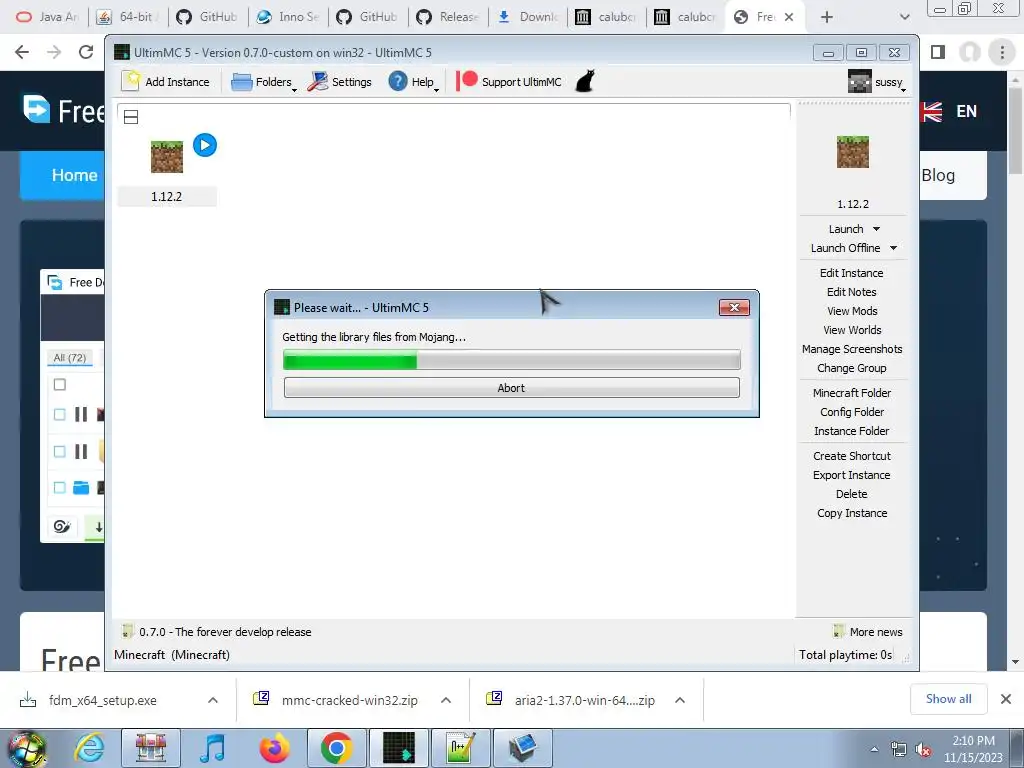
Task: Open Firefox from the taskbar
Action: coord(274,748)
